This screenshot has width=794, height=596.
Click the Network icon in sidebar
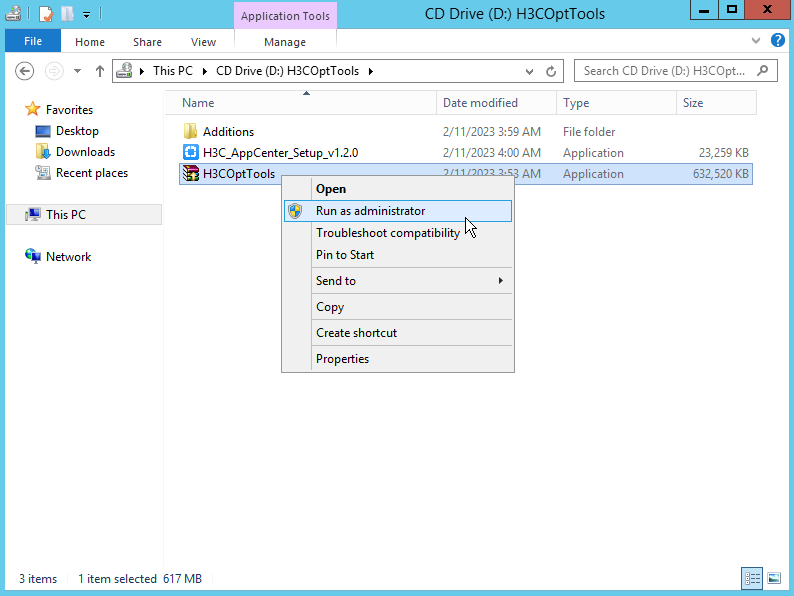(x=32, y=256)
